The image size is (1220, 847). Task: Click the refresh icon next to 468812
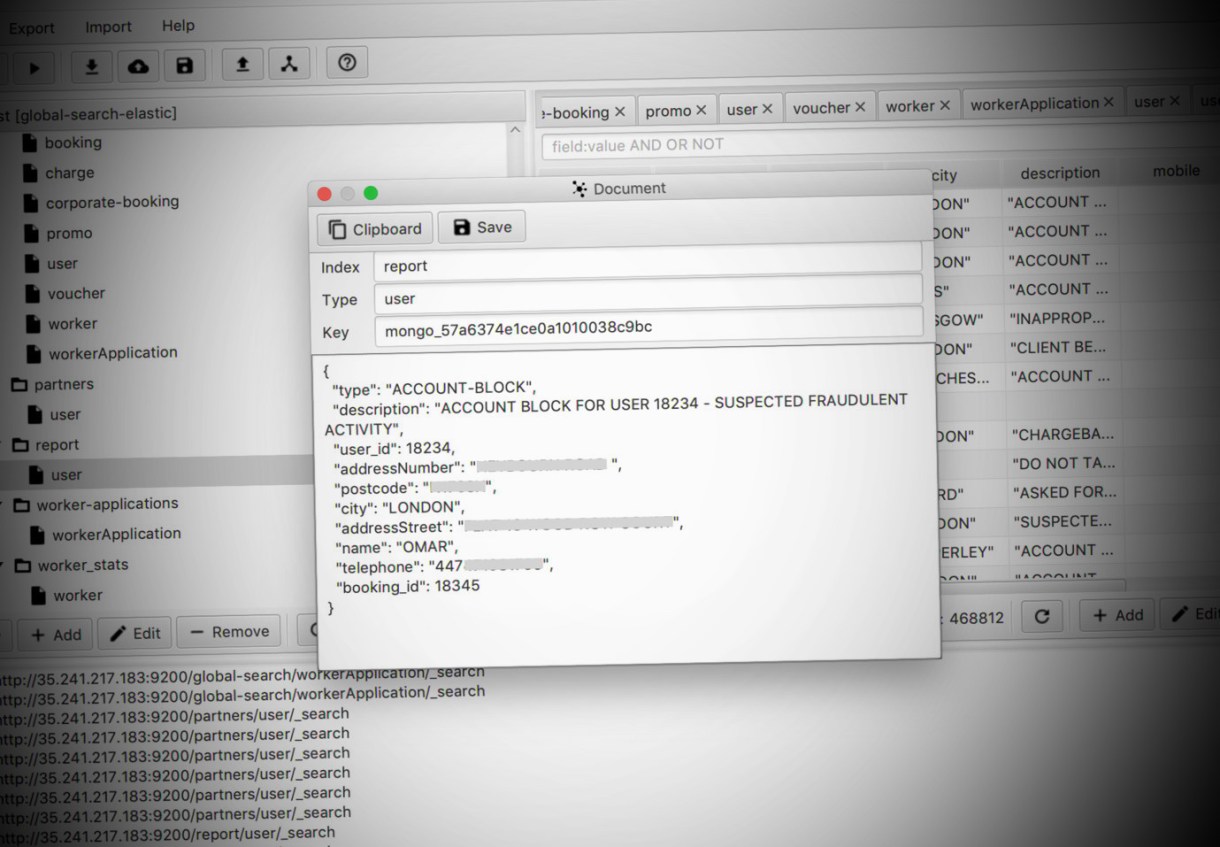point(1041,616)
